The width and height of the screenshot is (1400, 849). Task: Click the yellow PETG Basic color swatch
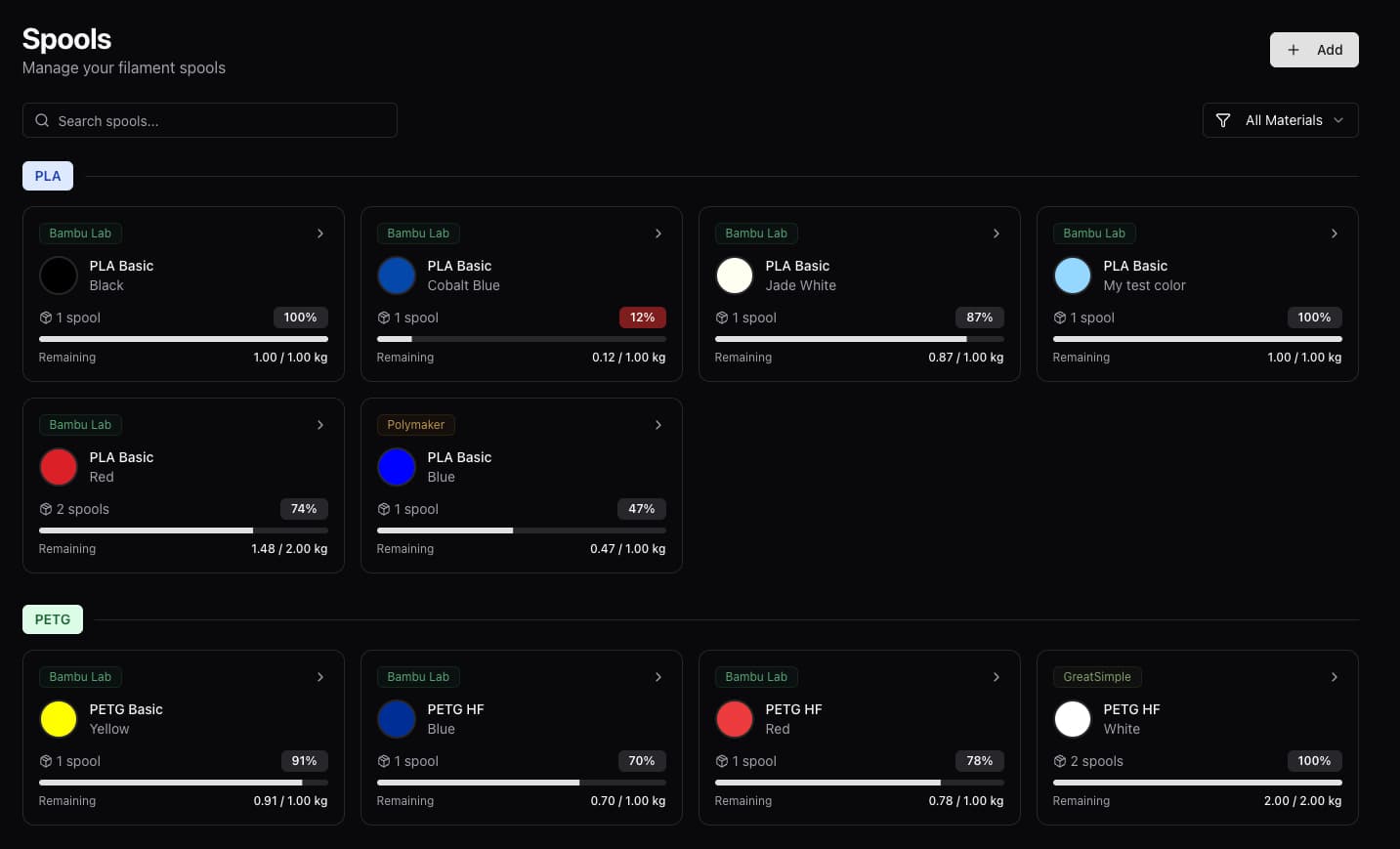point(59,719)
